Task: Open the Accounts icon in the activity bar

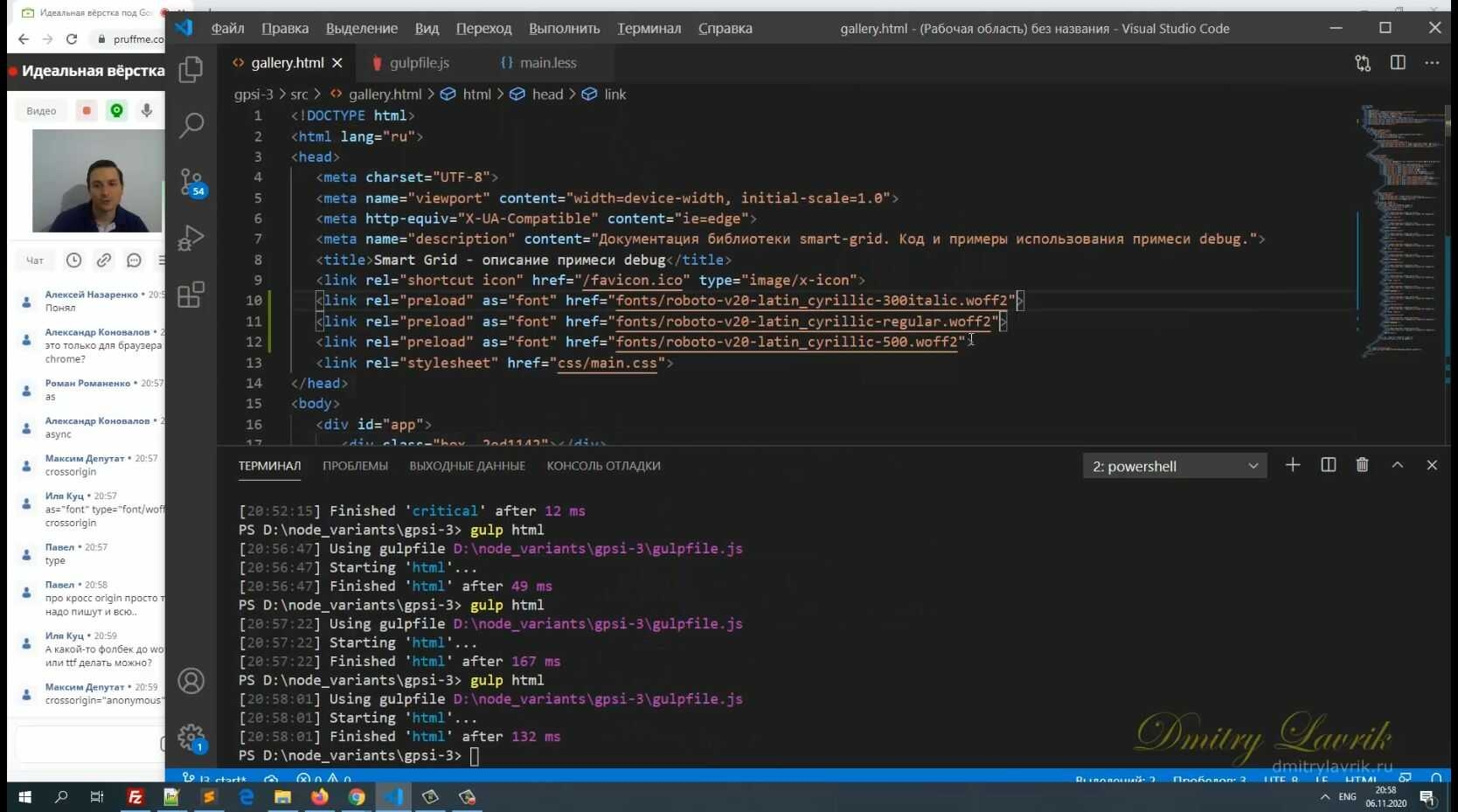Action: (191, 681)
